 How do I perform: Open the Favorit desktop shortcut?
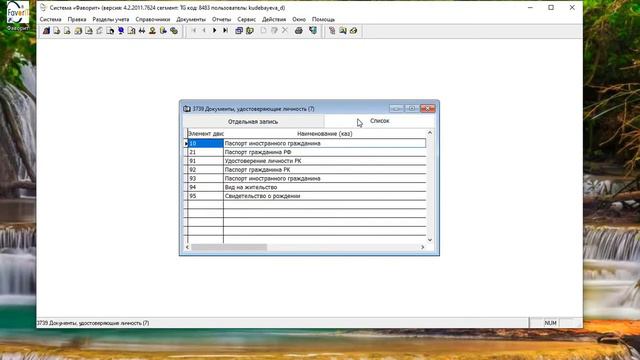tap(18, 16)
